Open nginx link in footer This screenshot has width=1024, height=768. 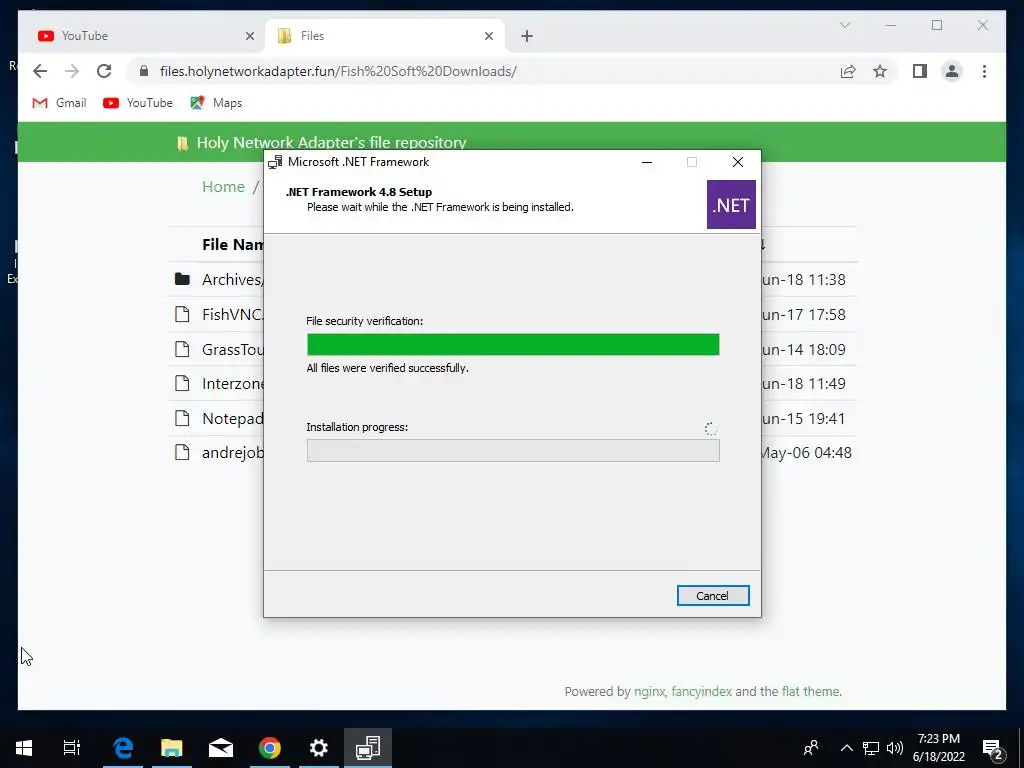[649, 692]
